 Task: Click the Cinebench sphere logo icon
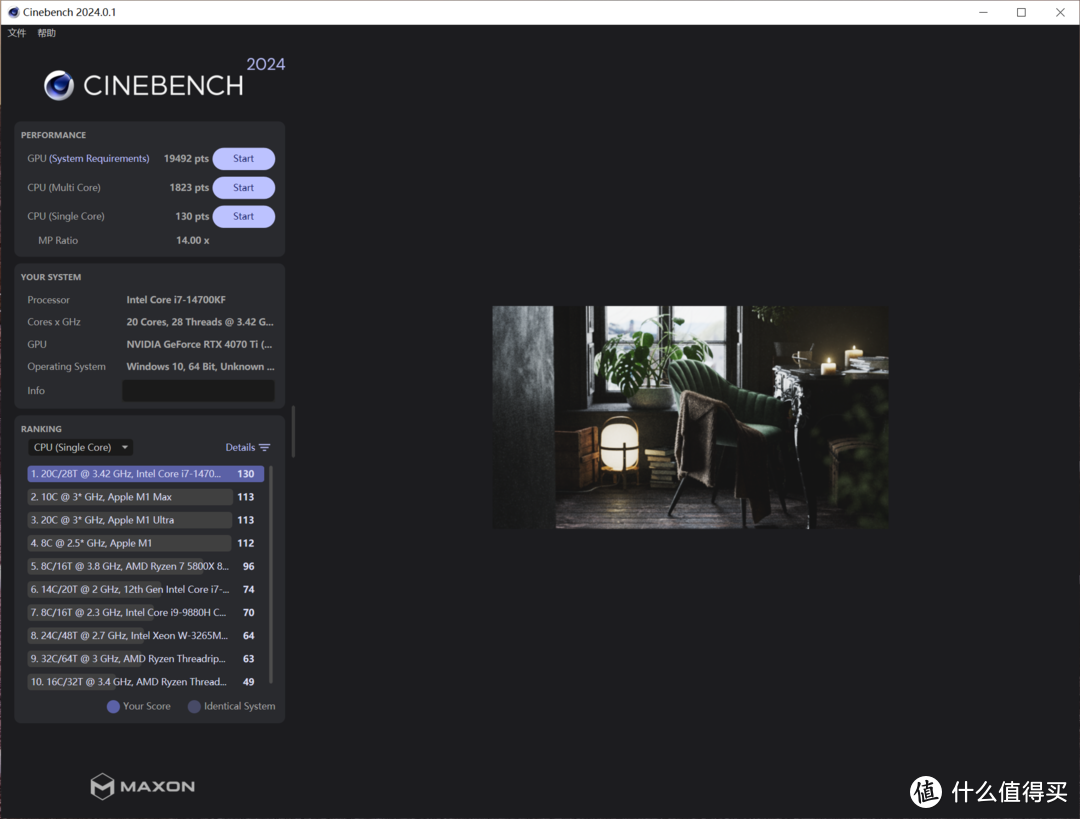[x=59, y=85]
